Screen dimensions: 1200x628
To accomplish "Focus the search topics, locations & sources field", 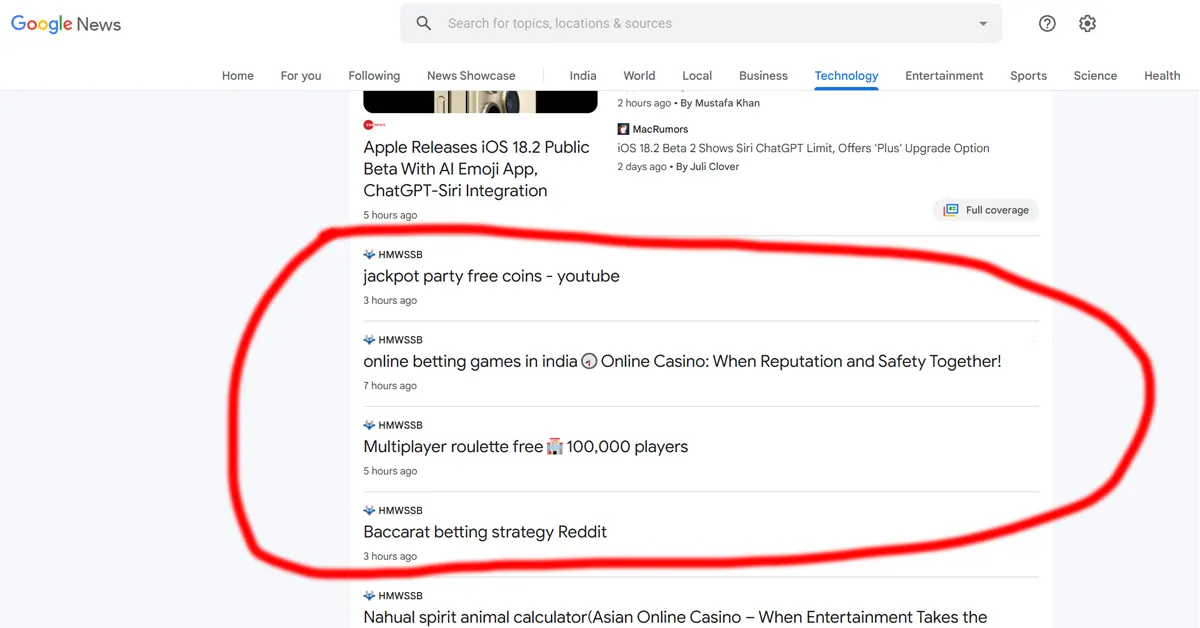I will tap(700, 23).
